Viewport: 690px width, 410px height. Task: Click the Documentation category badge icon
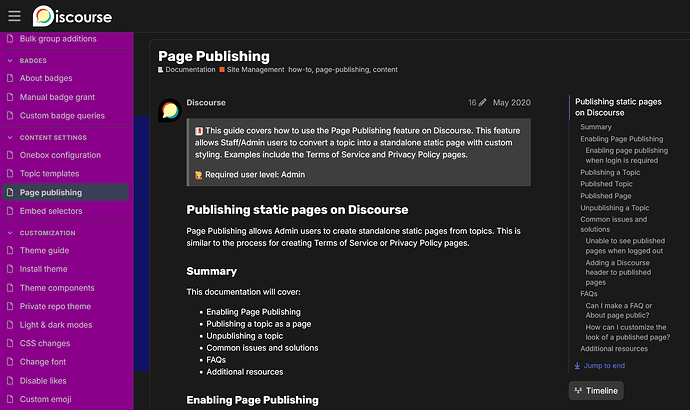coord(161,70)
